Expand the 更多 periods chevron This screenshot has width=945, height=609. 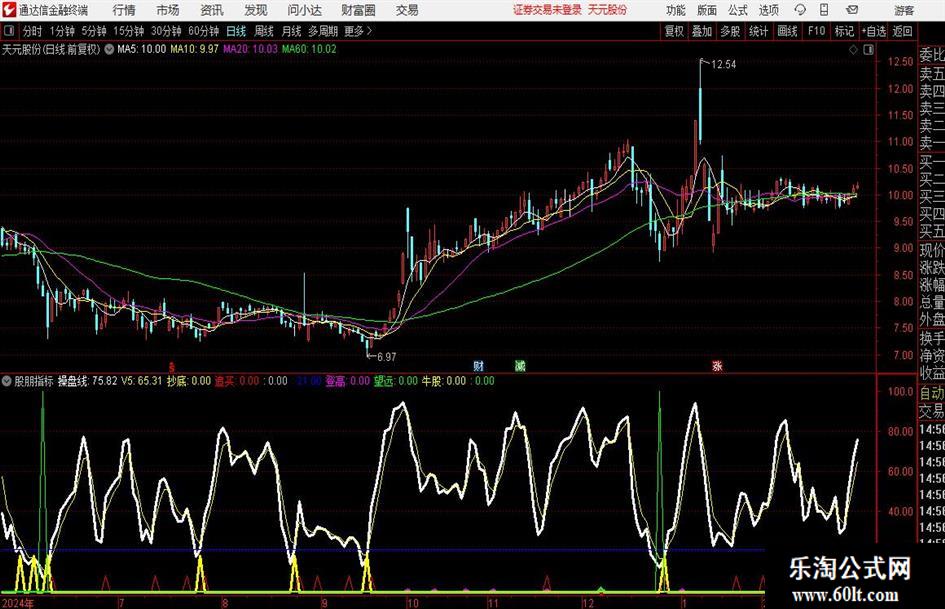click(369, 30)
